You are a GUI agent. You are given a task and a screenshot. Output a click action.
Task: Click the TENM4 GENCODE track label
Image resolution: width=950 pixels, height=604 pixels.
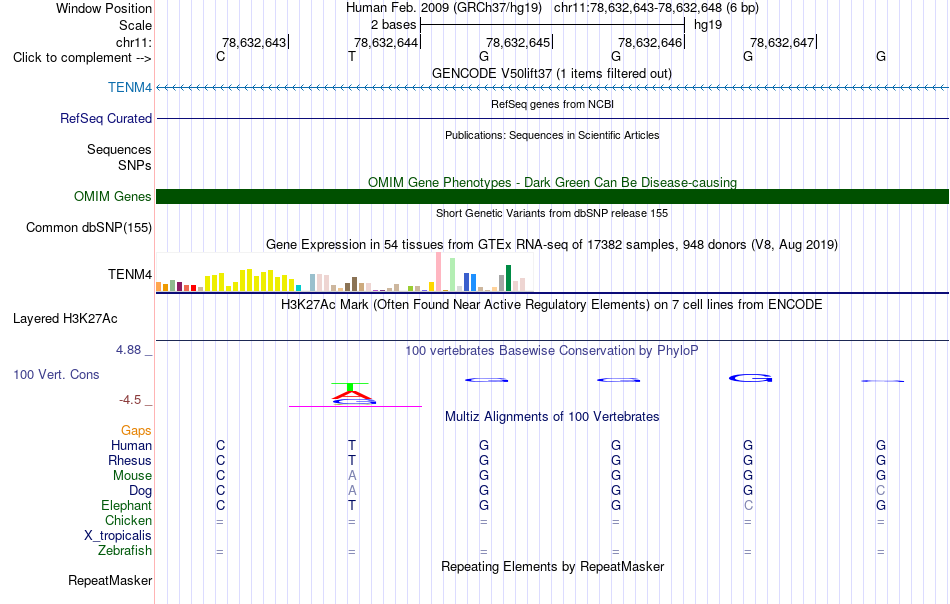click(130, 87)
